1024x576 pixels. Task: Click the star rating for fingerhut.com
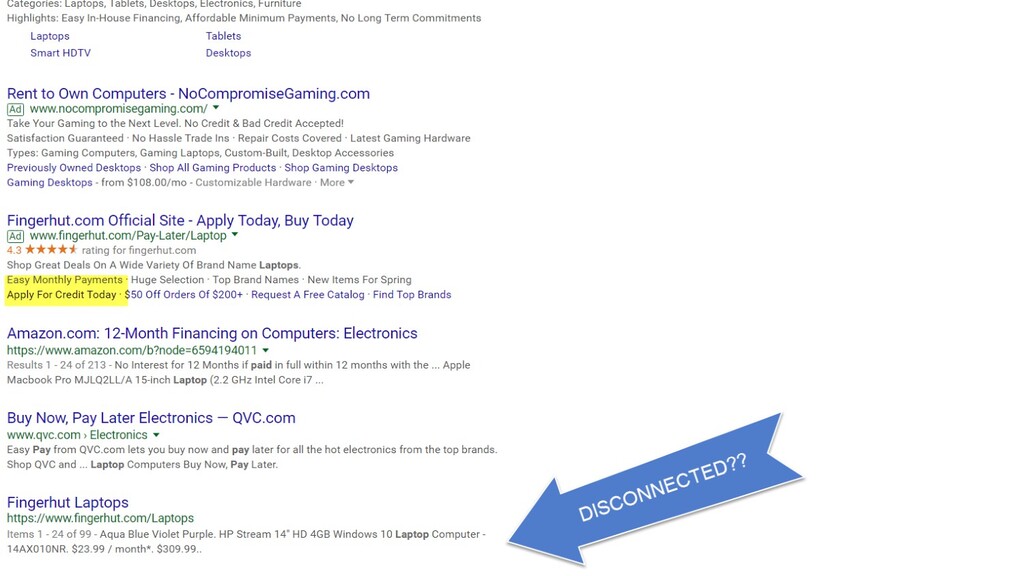tap(51, 249)
